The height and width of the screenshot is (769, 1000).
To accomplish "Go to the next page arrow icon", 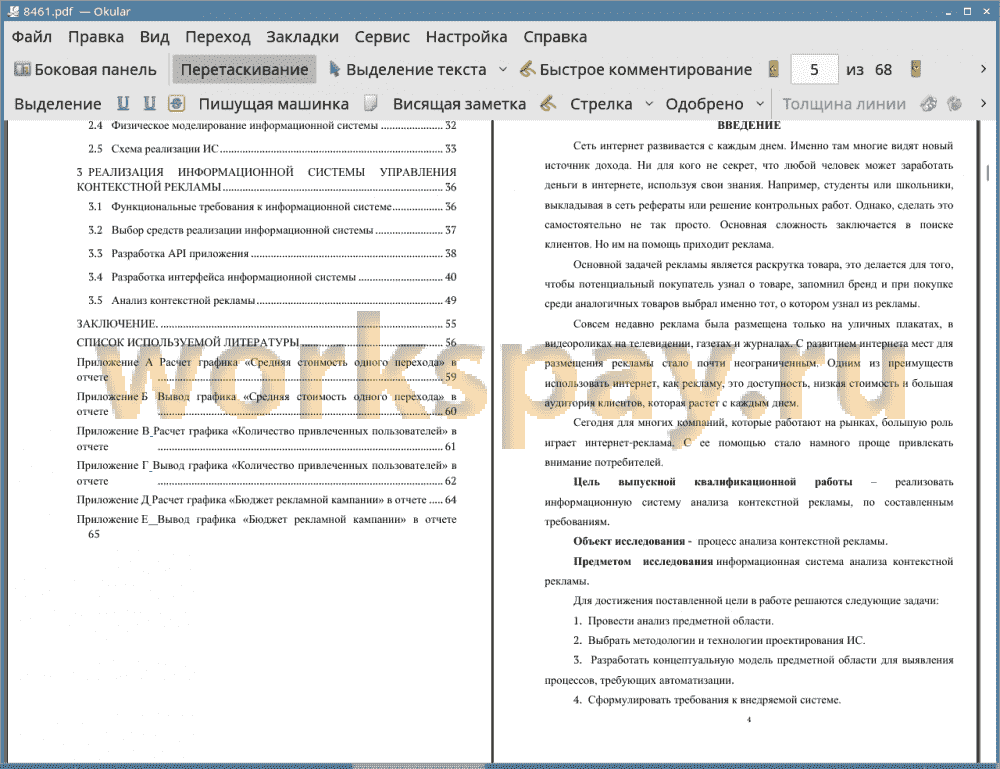I will tap(916, 69).
